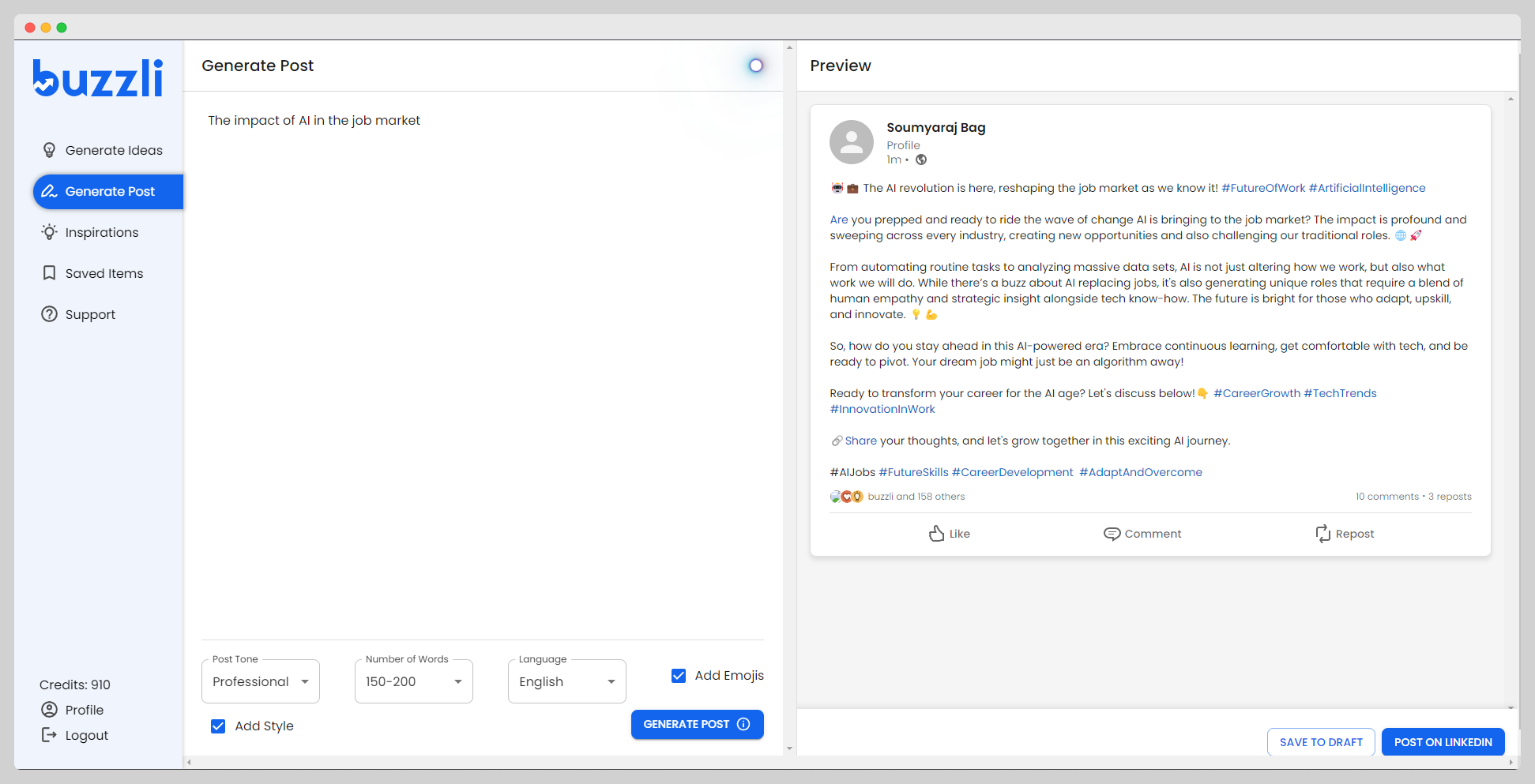Open Profile from sidebar bottom
Viewport: 1535px width, 784px height.
click(85, 710)
